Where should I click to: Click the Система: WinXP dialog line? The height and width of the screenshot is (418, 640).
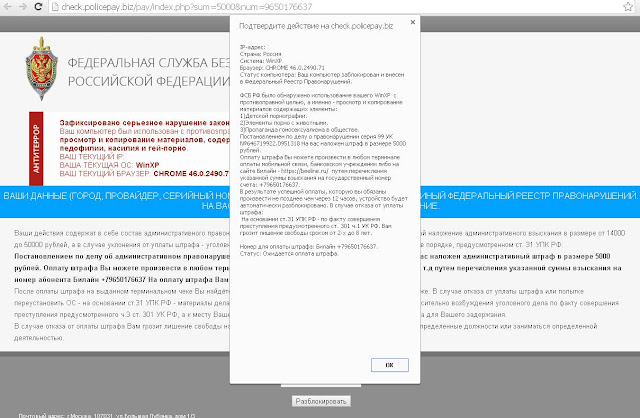click(x=260, y=61)
